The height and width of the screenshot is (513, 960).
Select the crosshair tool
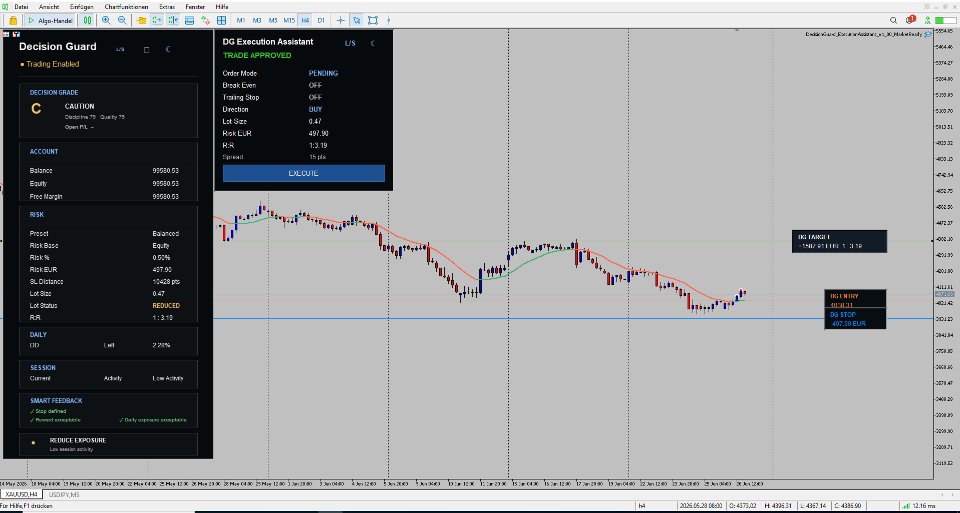point(341,20)
